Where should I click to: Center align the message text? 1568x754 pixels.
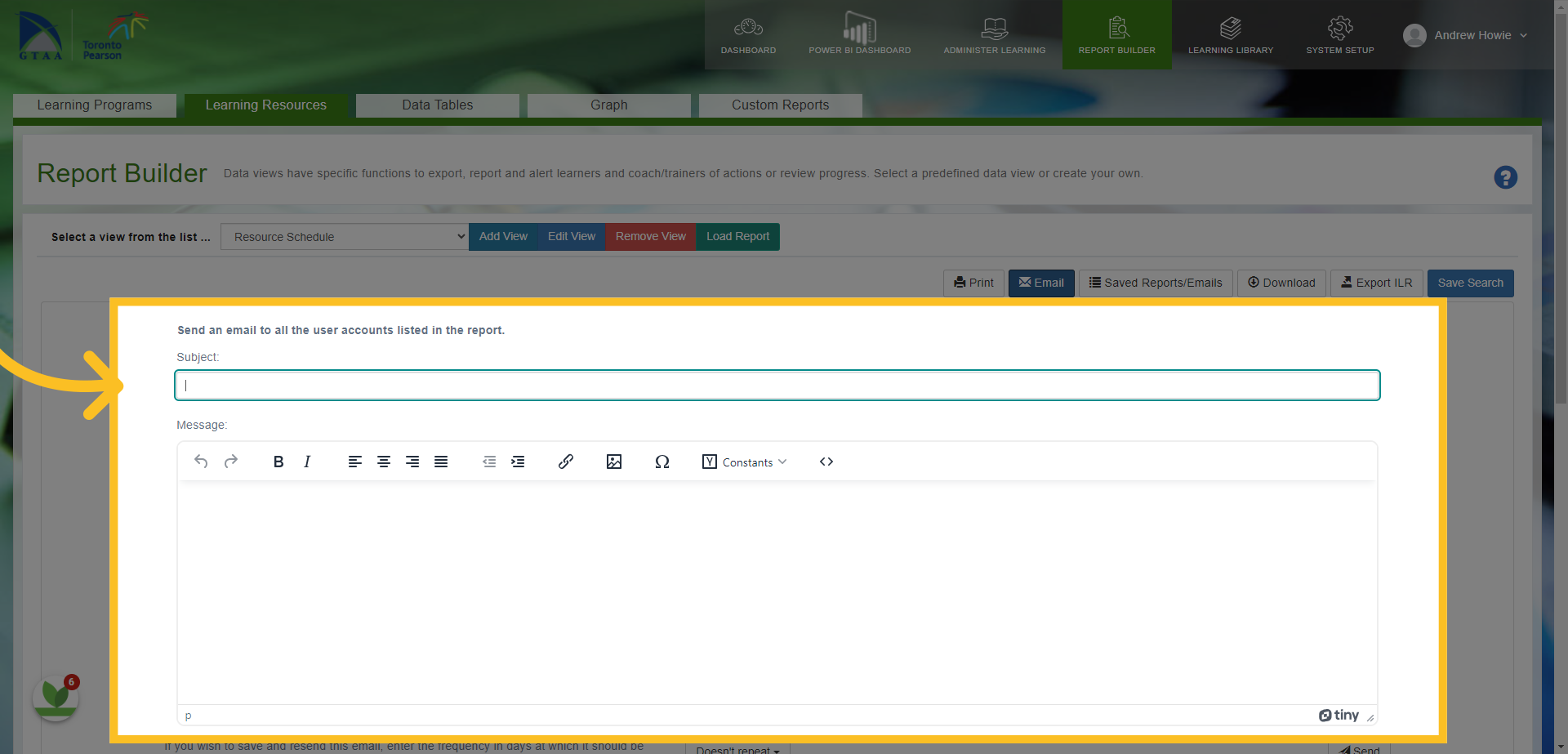[x=384, y=462]
